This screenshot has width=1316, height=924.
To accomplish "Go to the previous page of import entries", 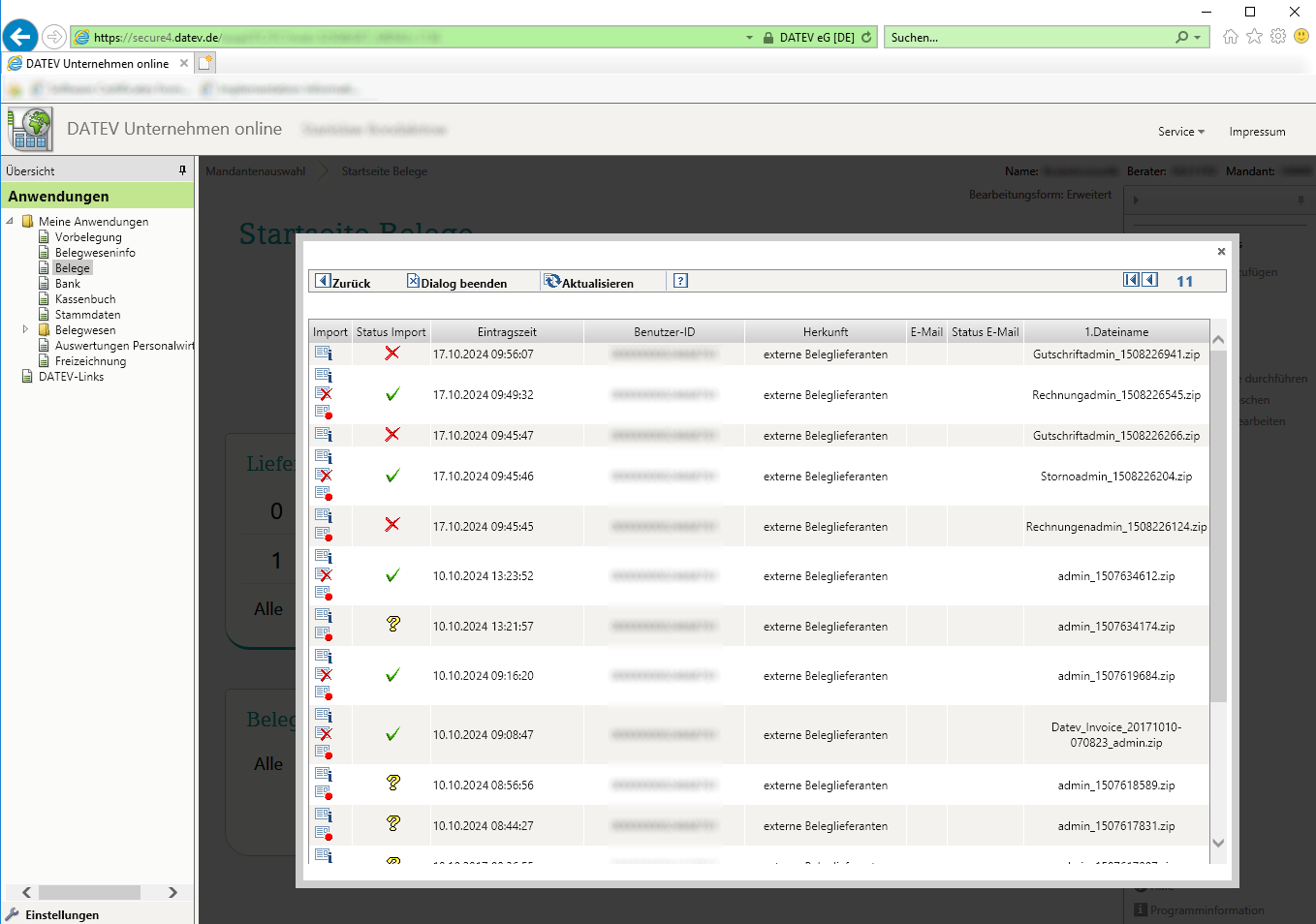I will point(1150,280).
